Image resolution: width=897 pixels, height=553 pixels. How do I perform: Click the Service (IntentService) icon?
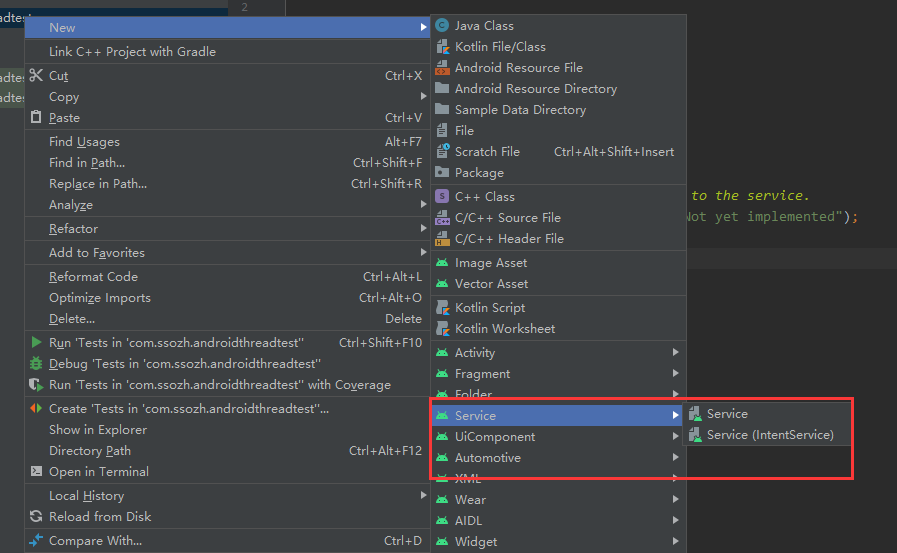pyautogui.click(x=695, y=435)
